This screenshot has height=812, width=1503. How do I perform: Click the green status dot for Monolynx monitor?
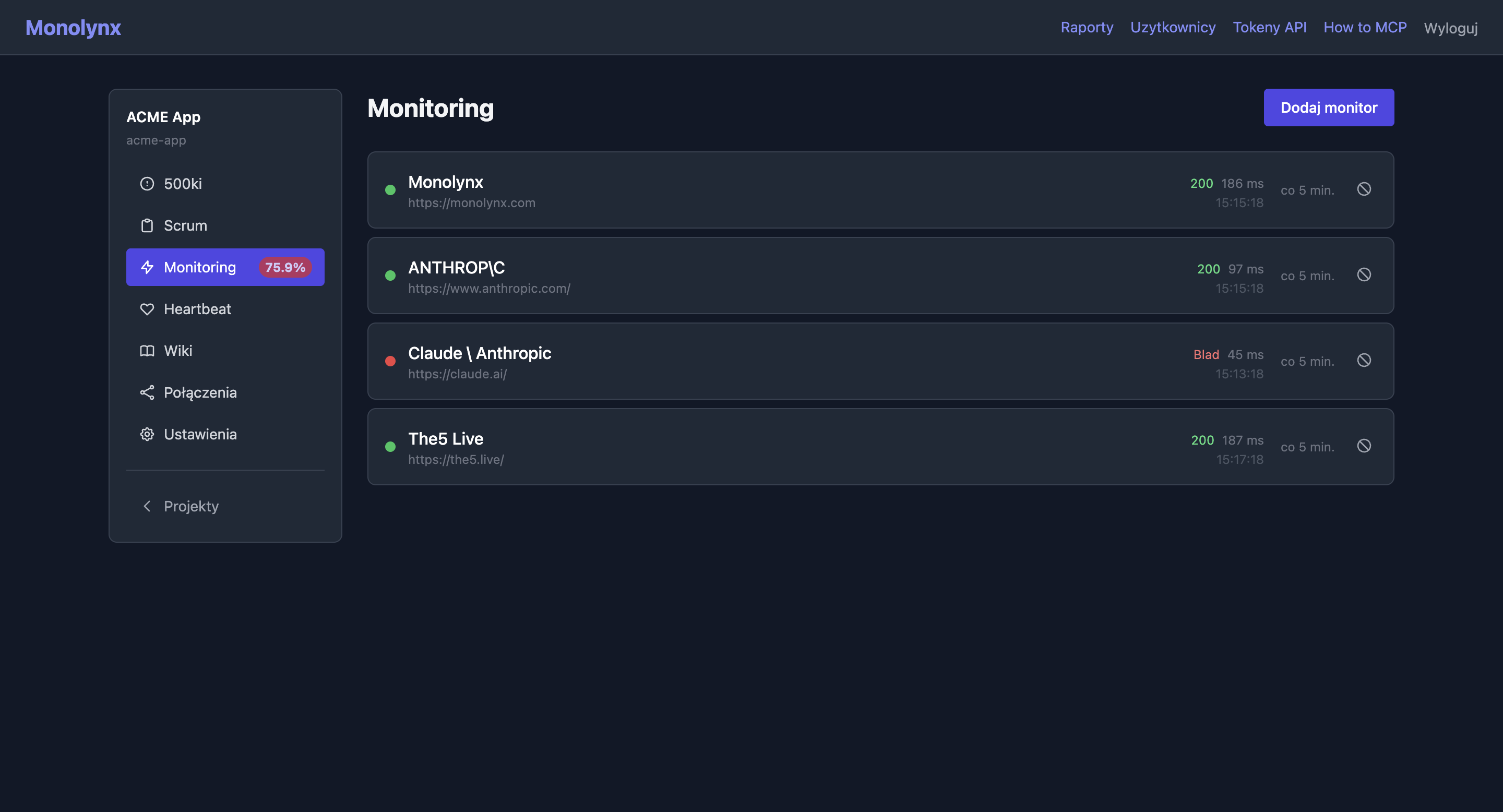[x=390, y=189]
